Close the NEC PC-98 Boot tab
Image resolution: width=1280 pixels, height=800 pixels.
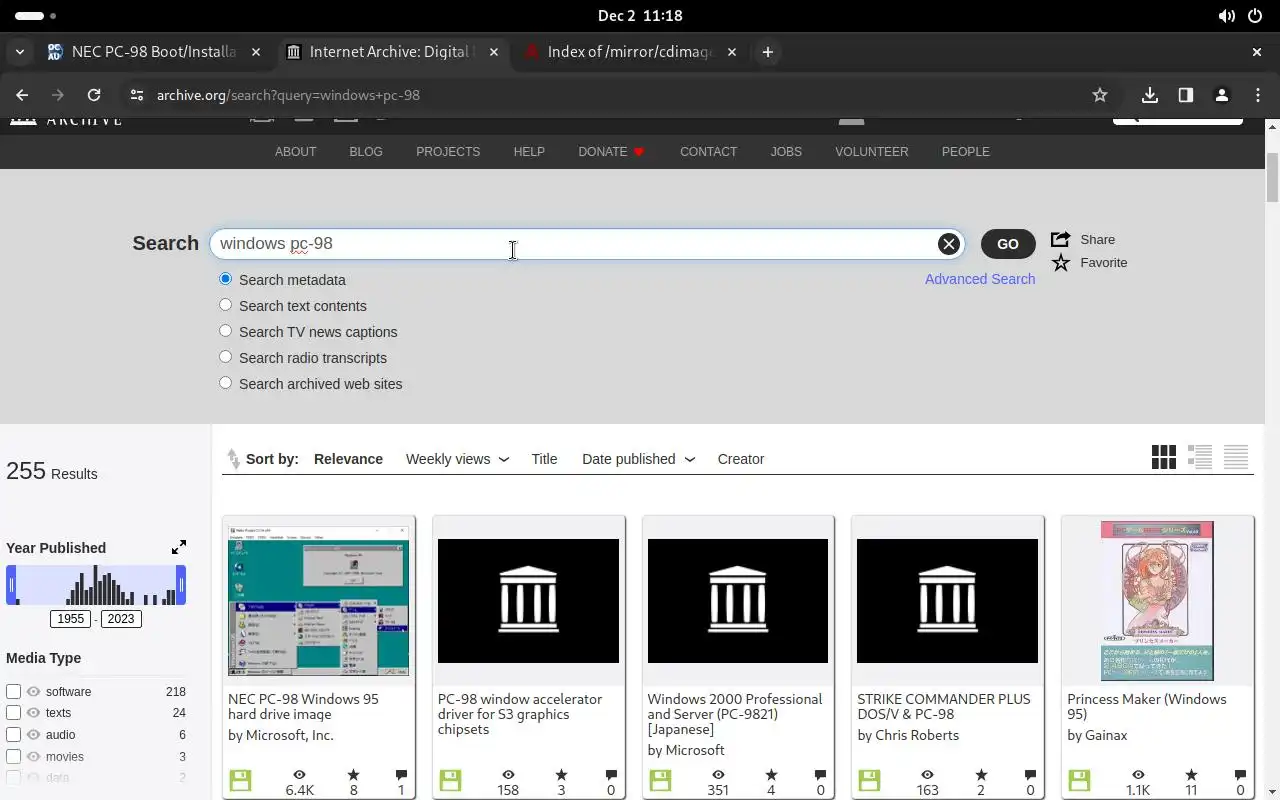[256, 52]
